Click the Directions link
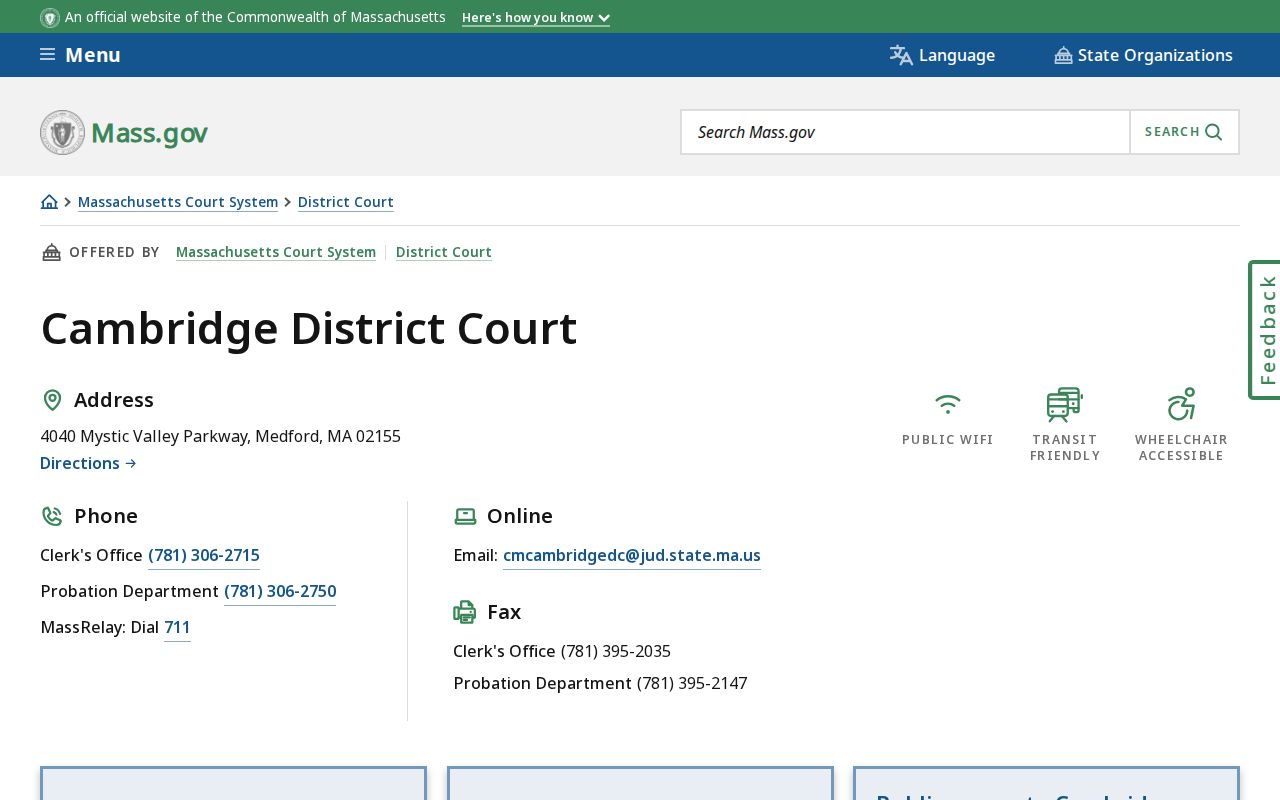1280x800 pixels. pyautogui.click(x=88, y=463)
